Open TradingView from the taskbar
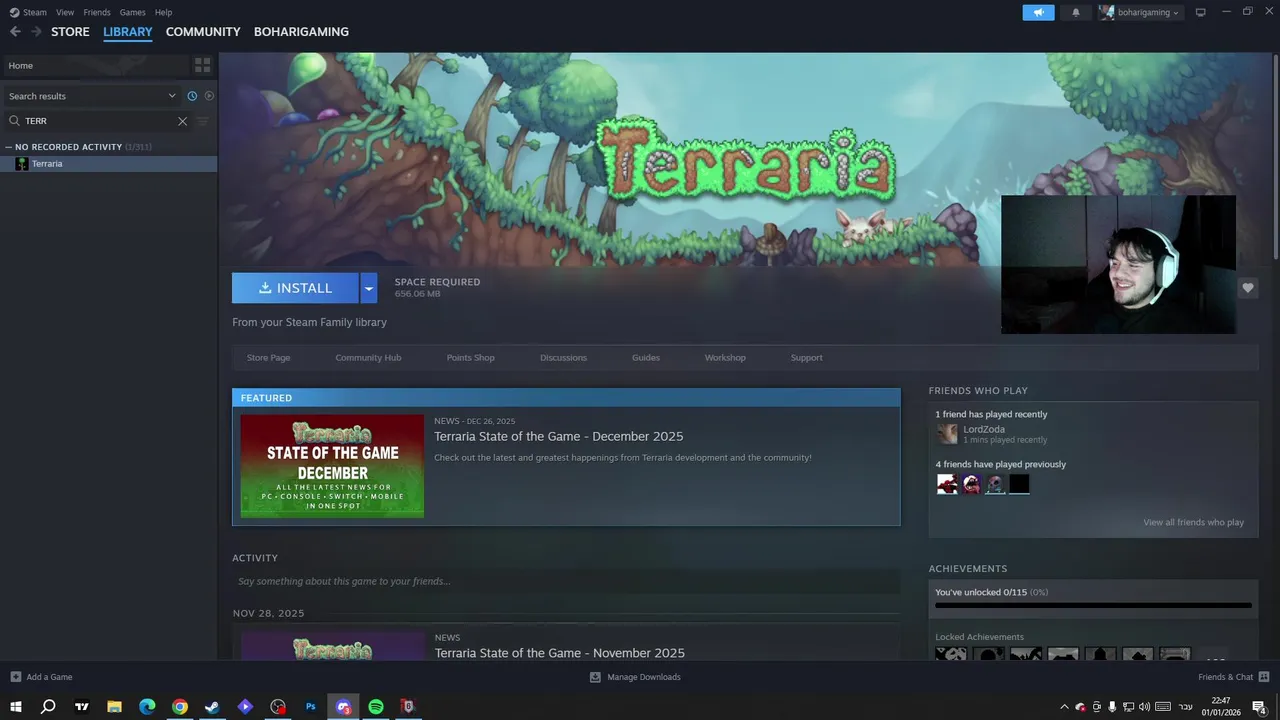1280x720 pixels. [82, 706]
